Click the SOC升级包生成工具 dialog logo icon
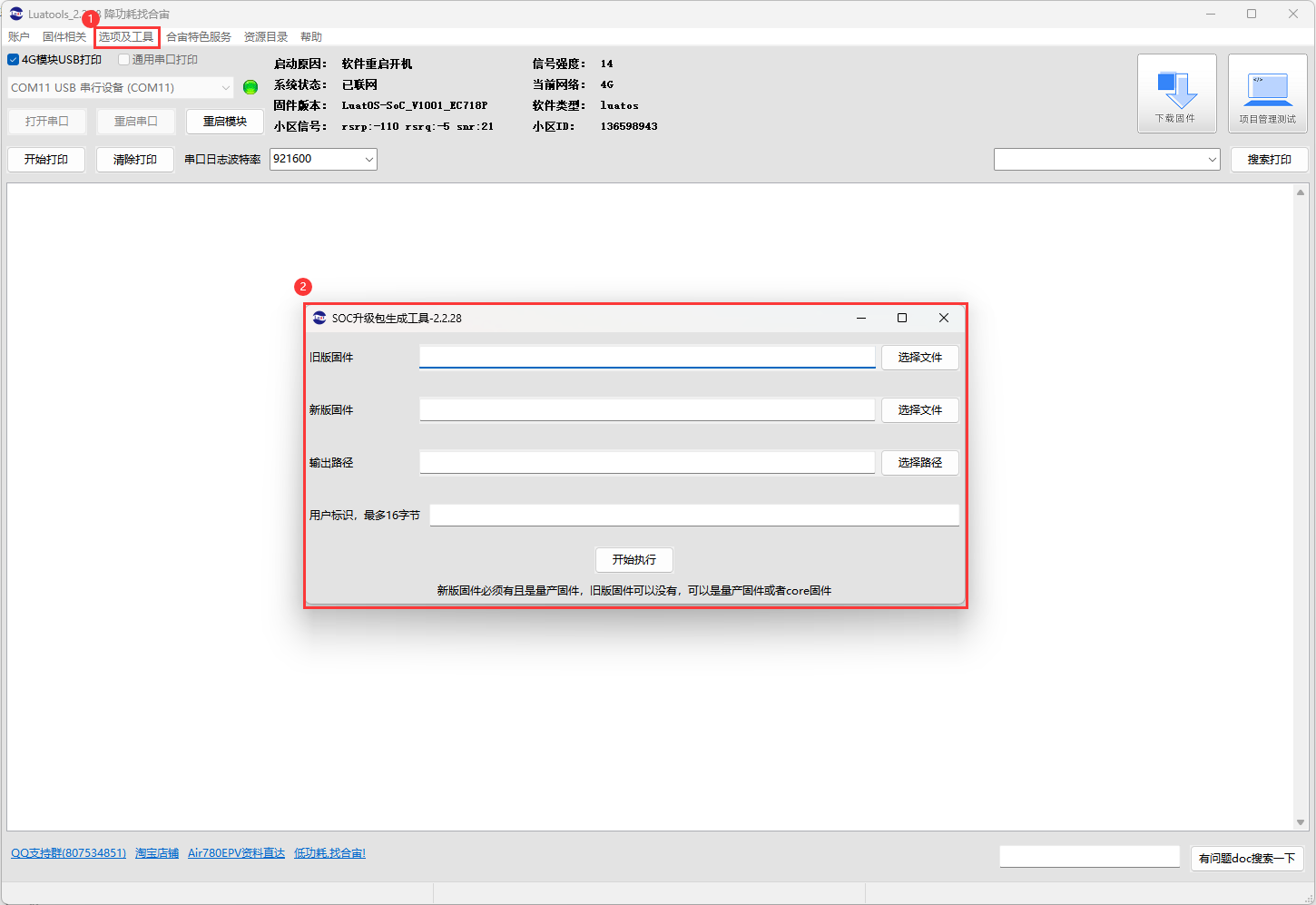This screenshot has width=1316, height=905. (319, 318)
